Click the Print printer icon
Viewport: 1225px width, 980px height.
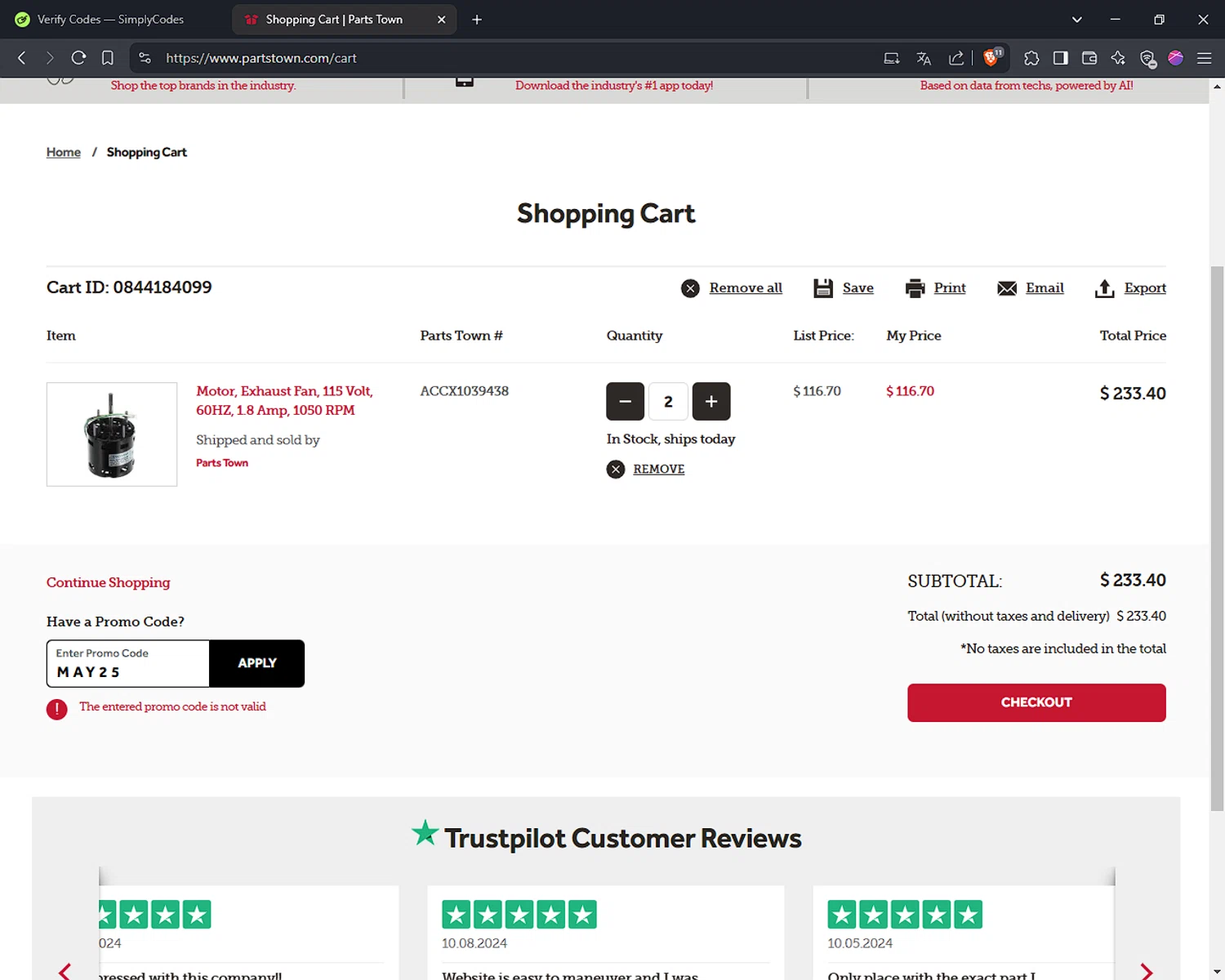pos(915,288)
